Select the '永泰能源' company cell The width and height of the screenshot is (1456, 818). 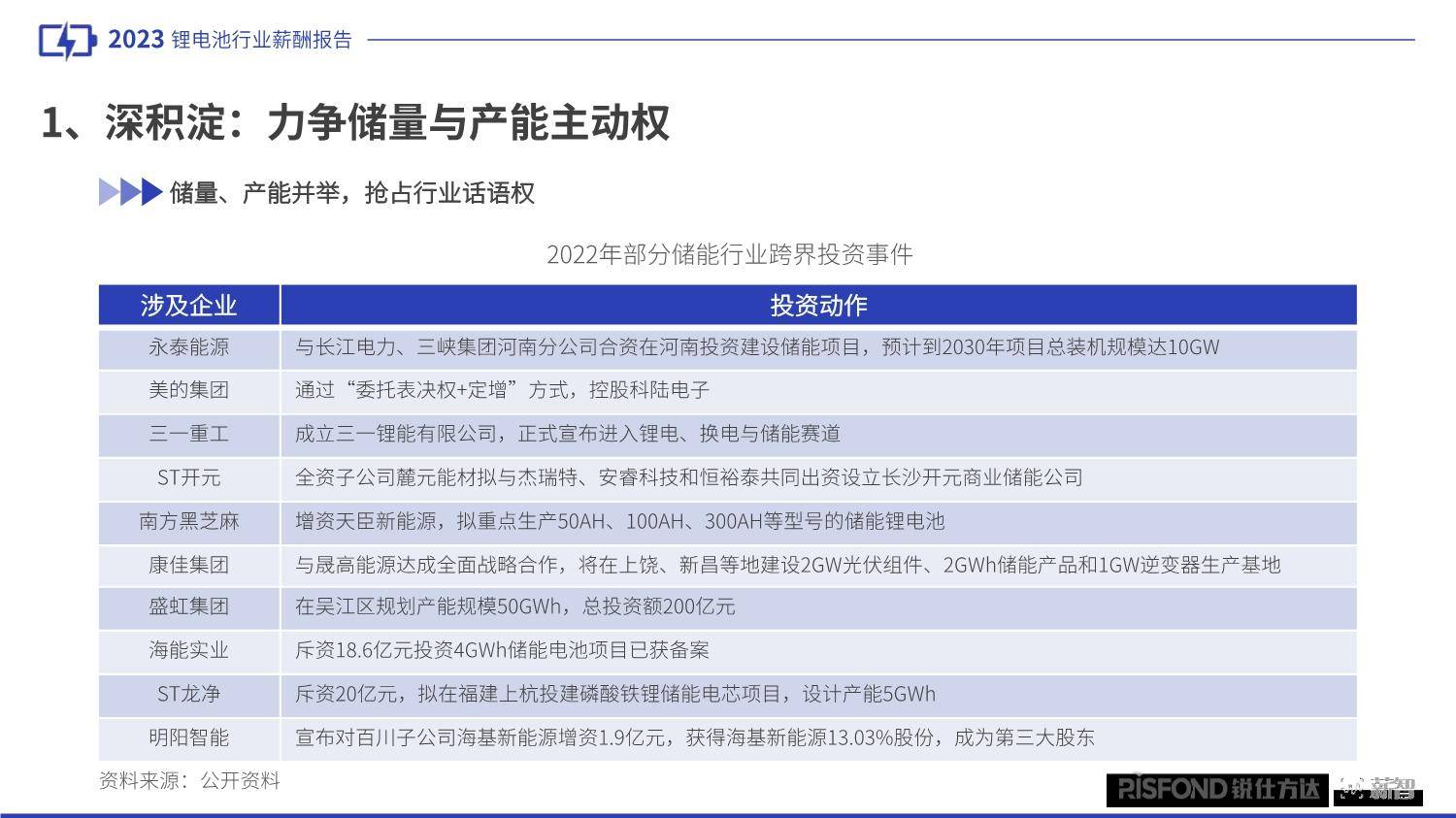(x=189, y=347)
